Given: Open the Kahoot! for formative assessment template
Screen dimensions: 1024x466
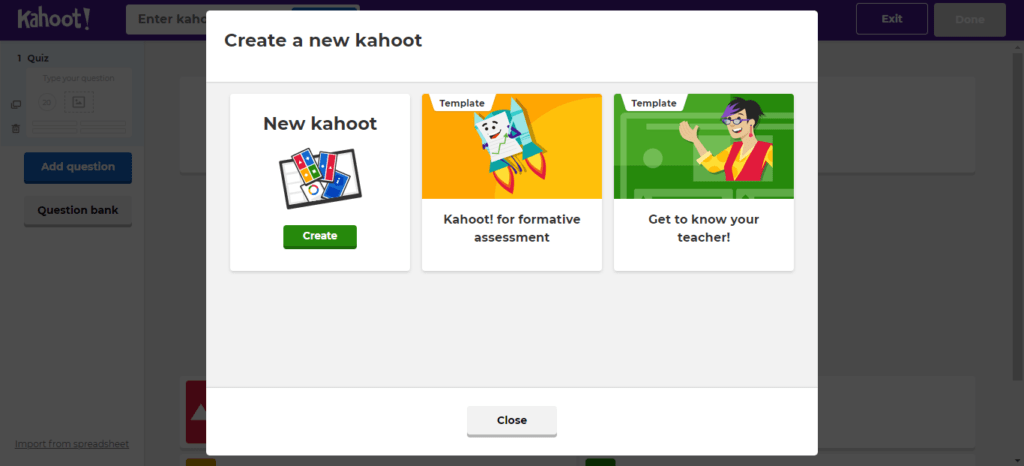Looking at the screenshot, I should click(x=511, y=182).
